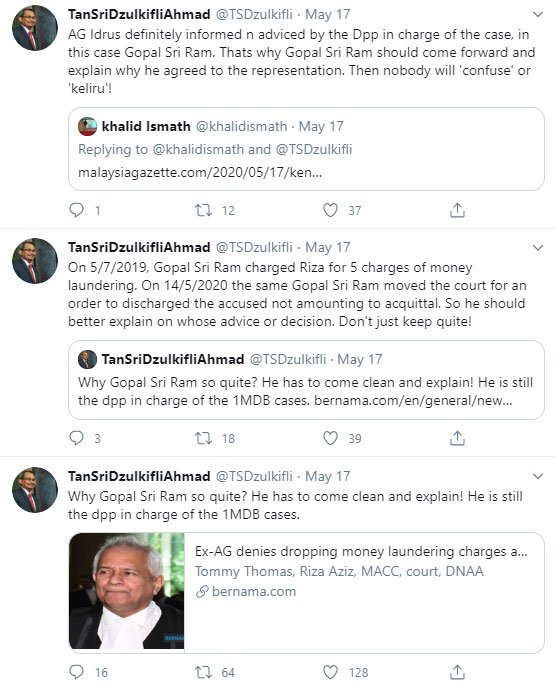Reply to the Riza money laundering tweet
This screenshot has width=557, height=691.
[x=77, y=438]
